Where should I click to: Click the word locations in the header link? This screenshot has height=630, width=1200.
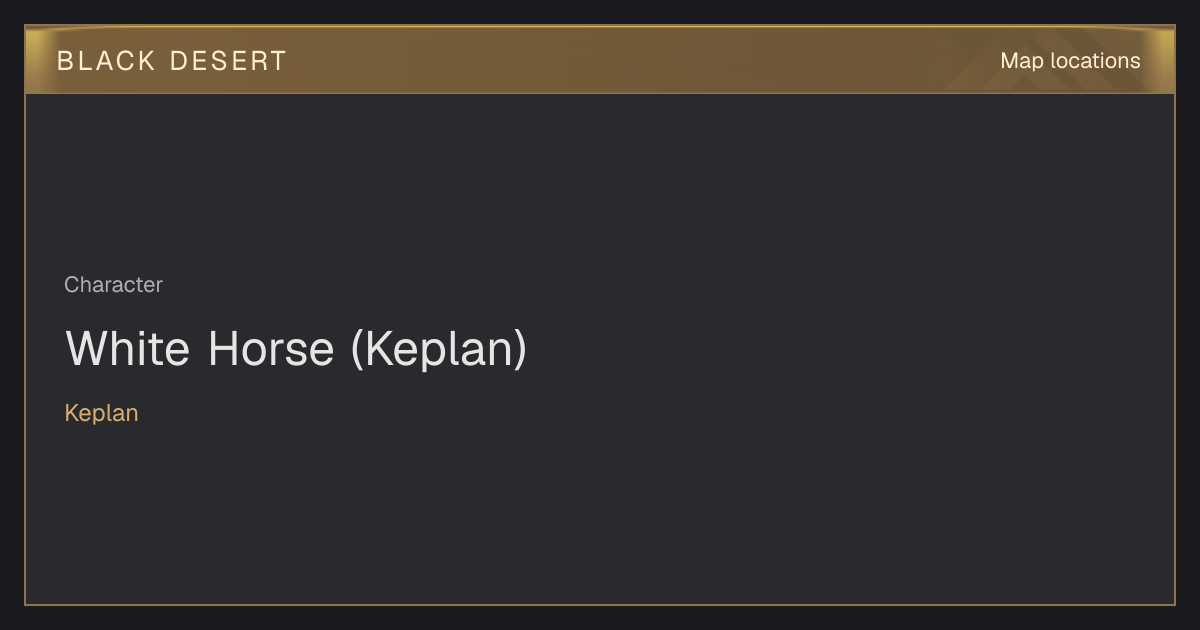(x=1095, y=61)
